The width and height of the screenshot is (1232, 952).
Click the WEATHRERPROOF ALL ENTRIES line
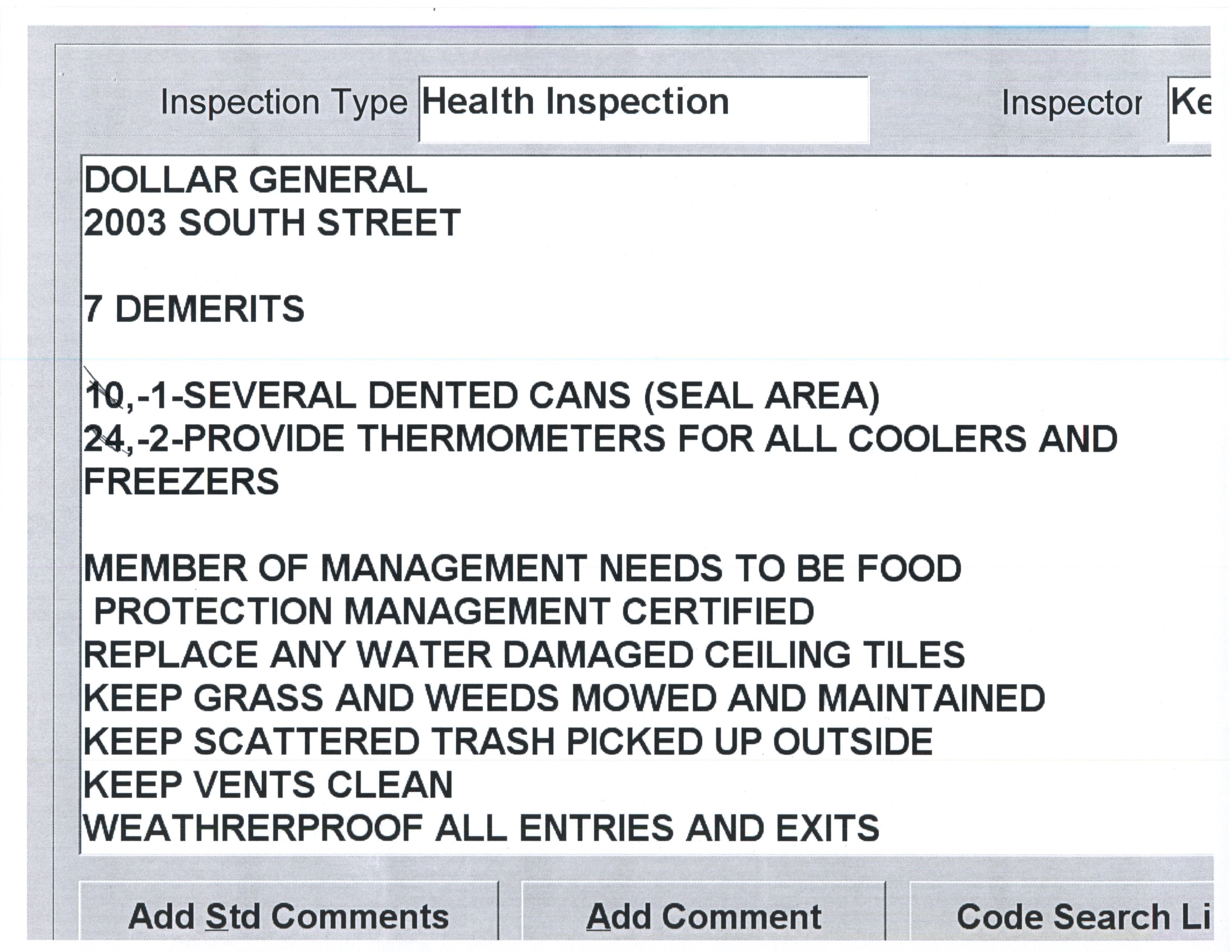pyautogui.click(x=481, y=828)
